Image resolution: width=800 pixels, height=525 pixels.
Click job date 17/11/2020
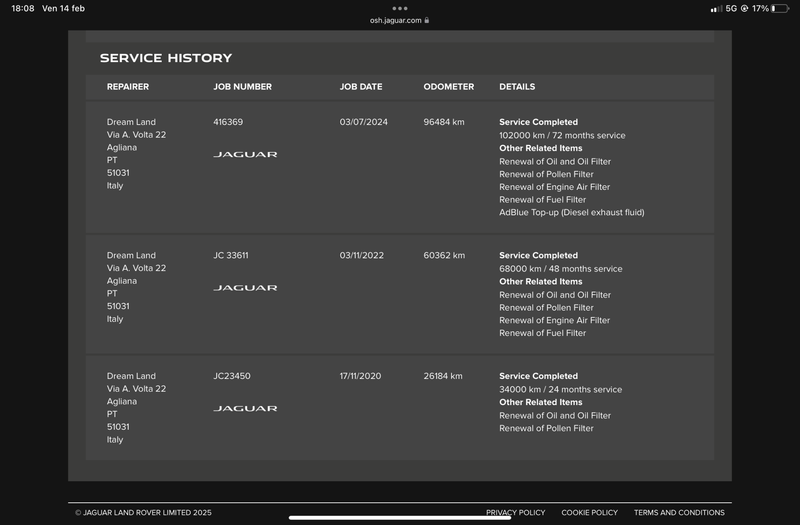[x=360, y=376]
